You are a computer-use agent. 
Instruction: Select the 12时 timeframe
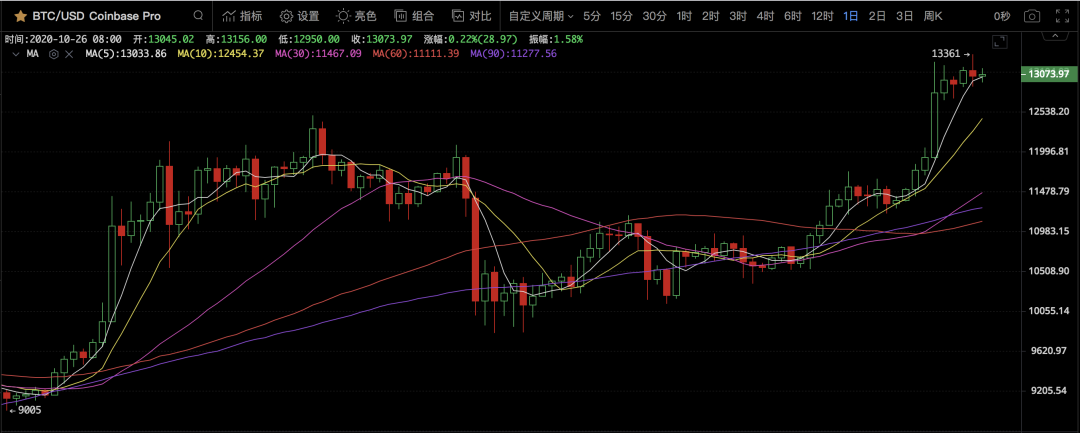point(822,15)
